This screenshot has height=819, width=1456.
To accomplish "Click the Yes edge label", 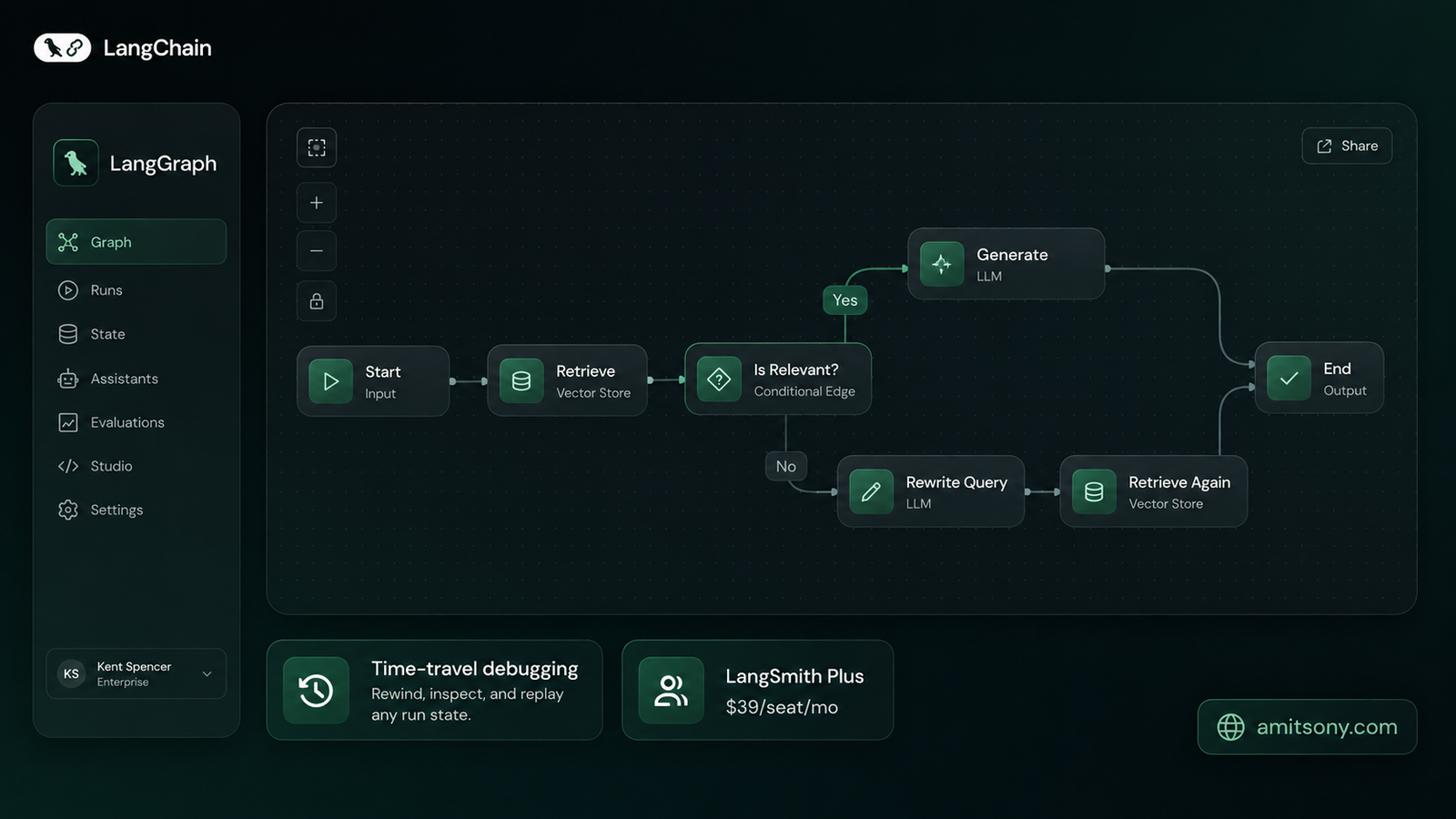I will pos(845,300).
